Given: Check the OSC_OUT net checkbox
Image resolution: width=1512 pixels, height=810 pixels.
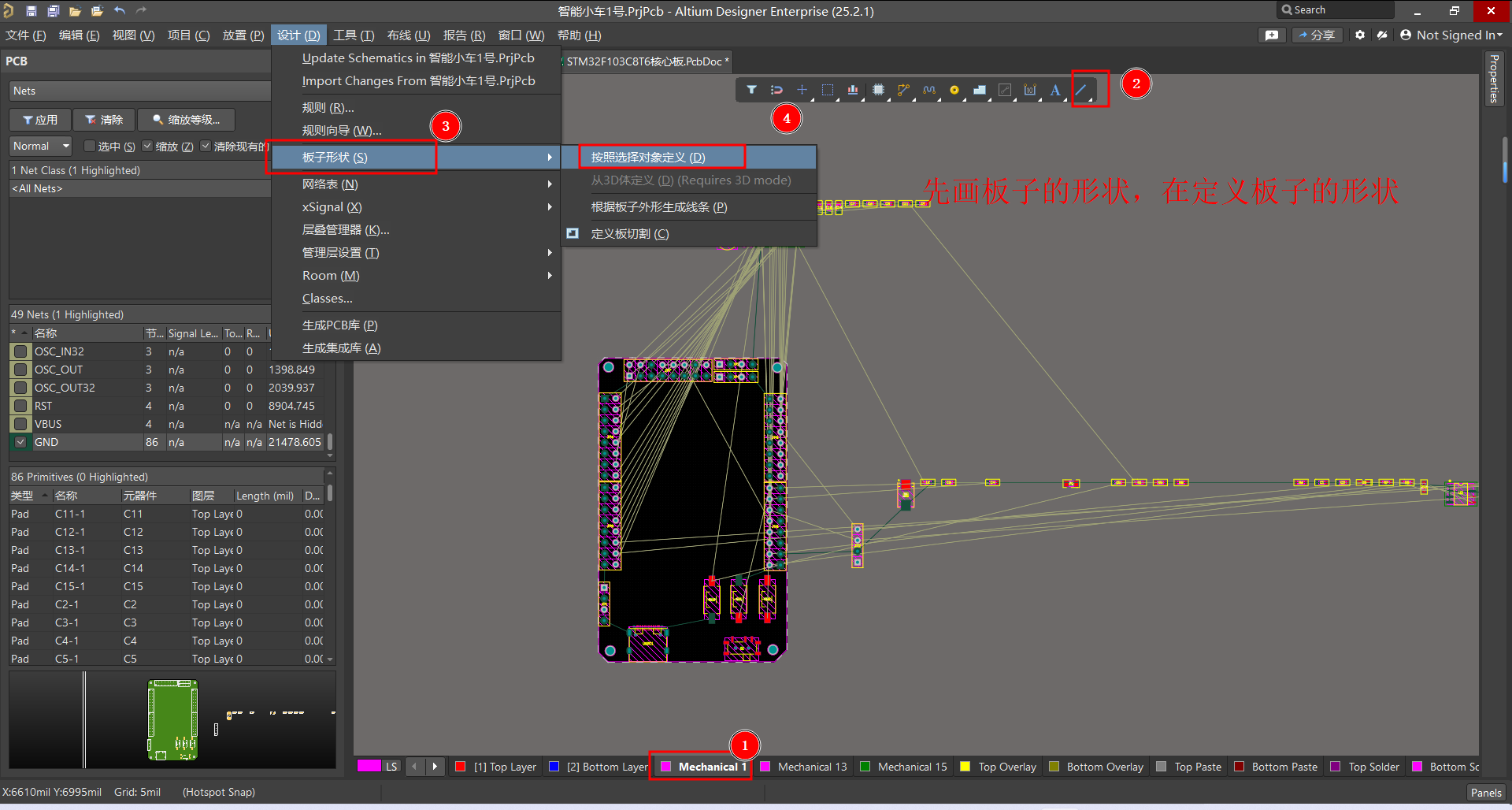Looking at the screenshot, I should point(21,370).
